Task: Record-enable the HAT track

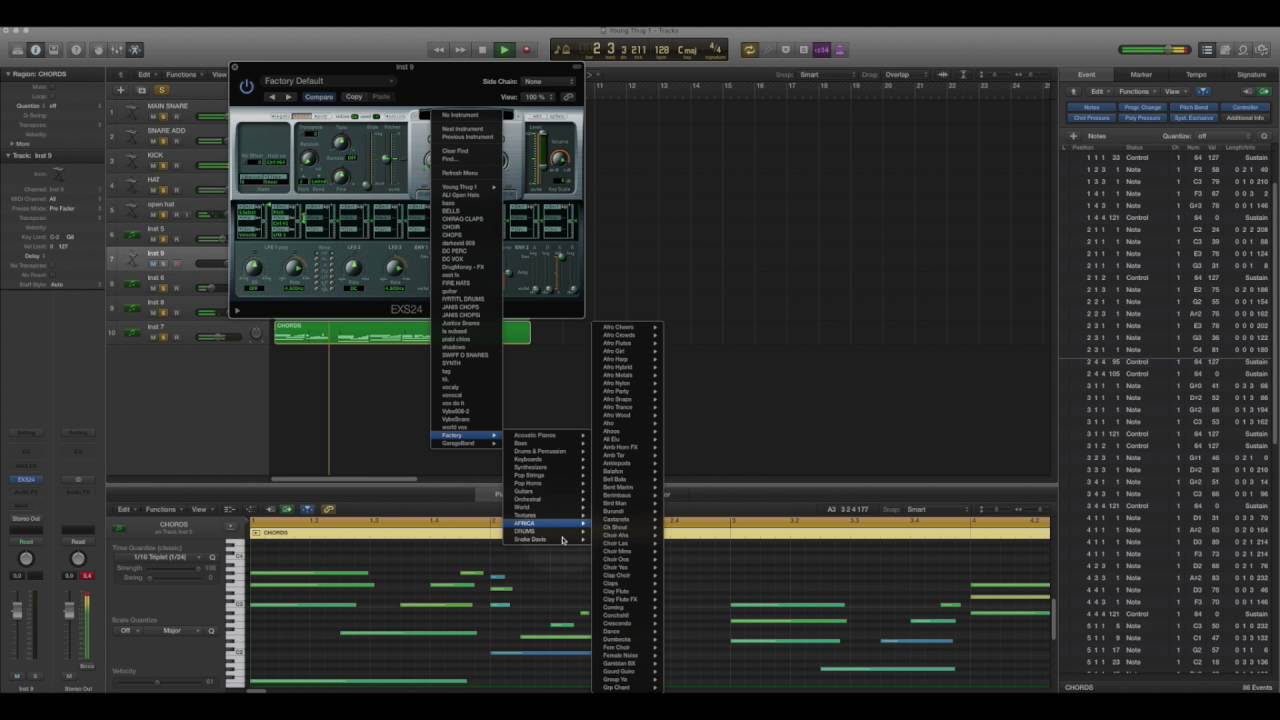Action: coord(176,190)
